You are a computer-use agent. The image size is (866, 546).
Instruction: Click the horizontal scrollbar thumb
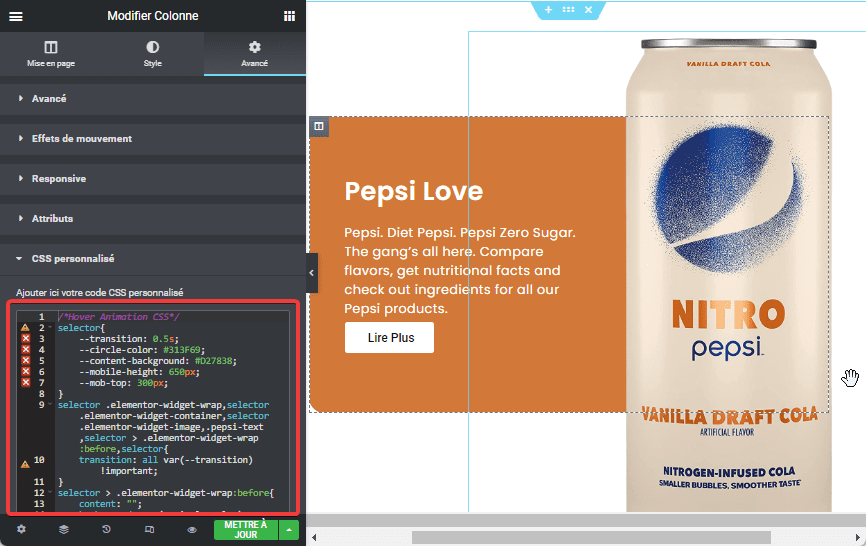pyautogui.click(x=591, y=537)
